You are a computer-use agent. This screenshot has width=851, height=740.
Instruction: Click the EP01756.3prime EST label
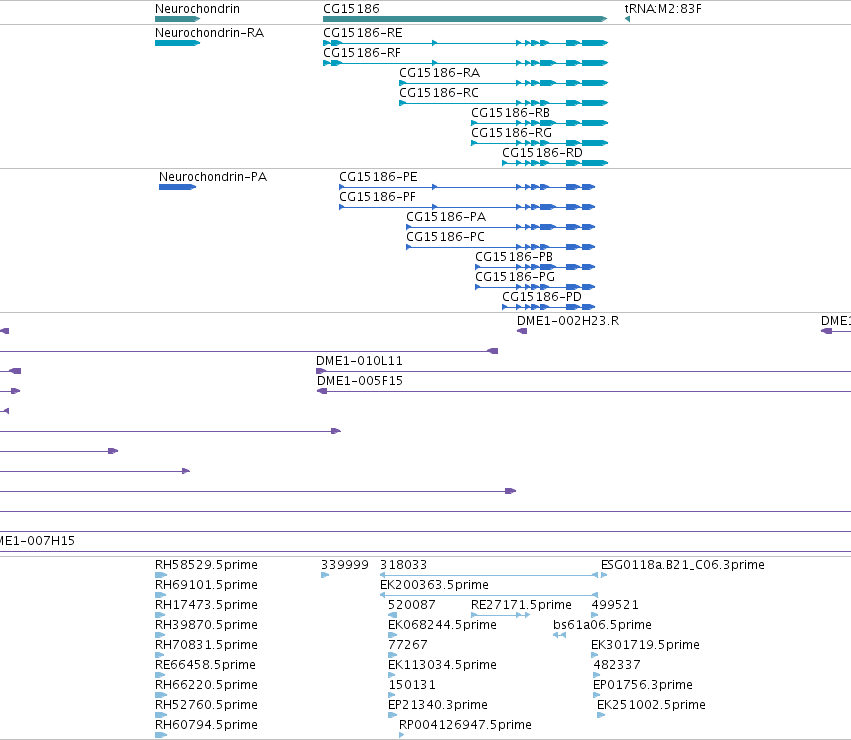(643, 685)
